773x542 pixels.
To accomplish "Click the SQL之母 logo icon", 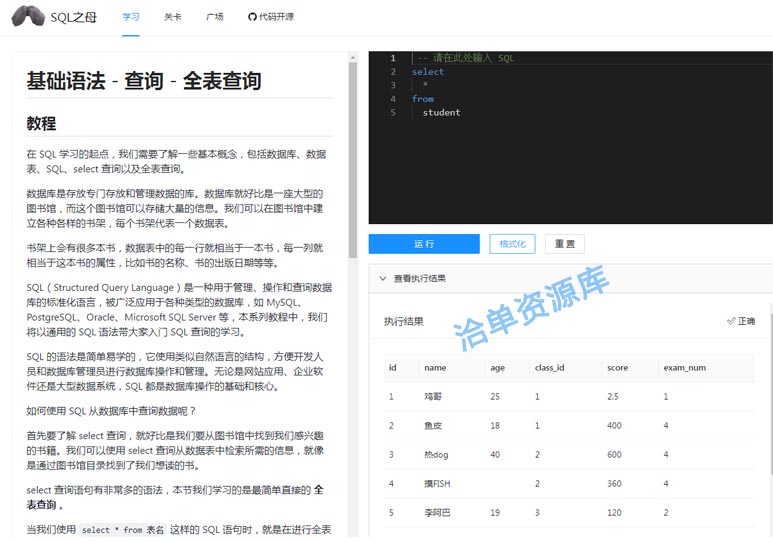I will (28, 16).
